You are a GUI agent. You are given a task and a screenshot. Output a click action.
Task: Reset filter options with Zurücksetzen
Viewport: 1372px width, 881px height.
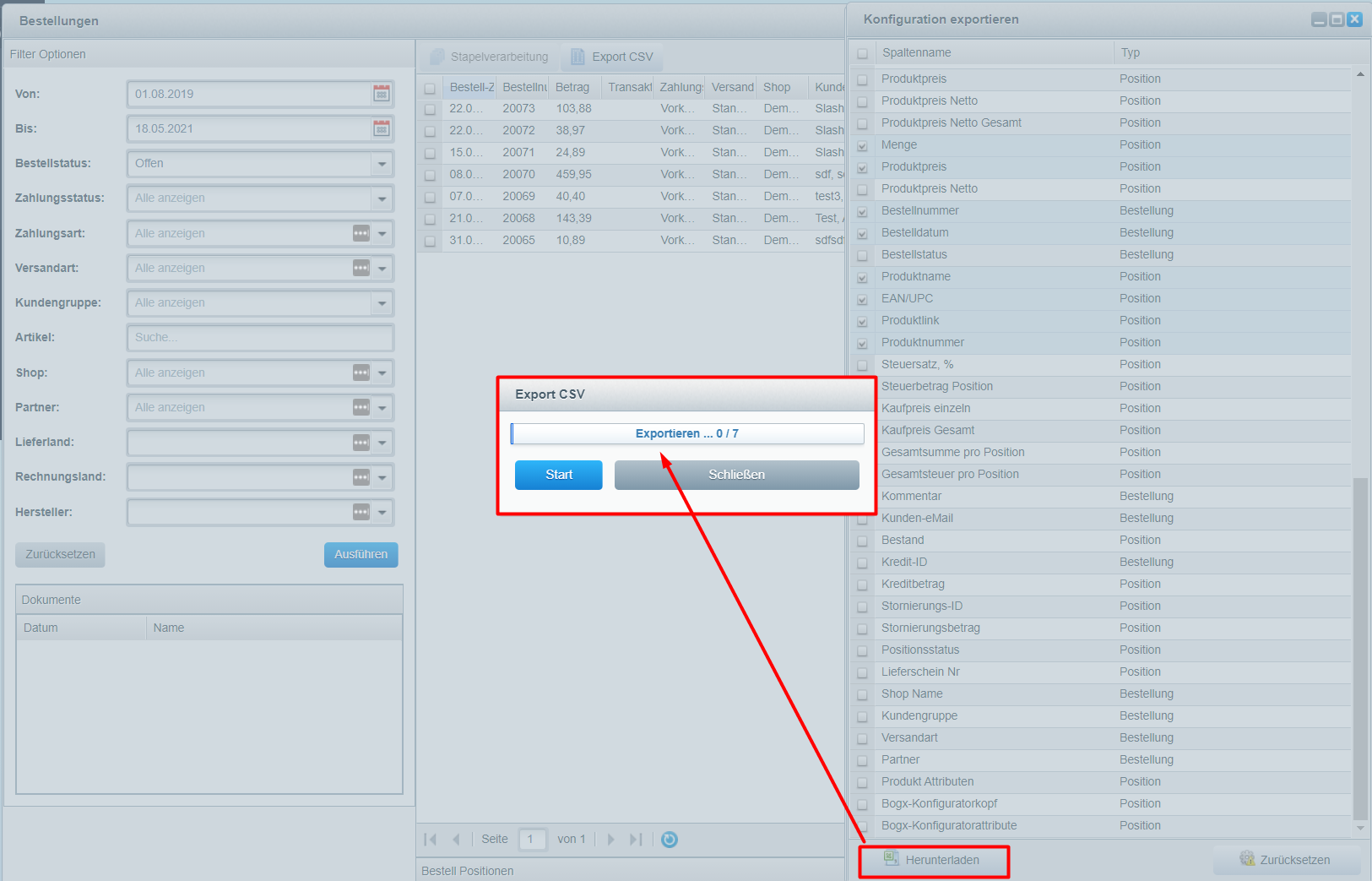[x=60, y=554]
